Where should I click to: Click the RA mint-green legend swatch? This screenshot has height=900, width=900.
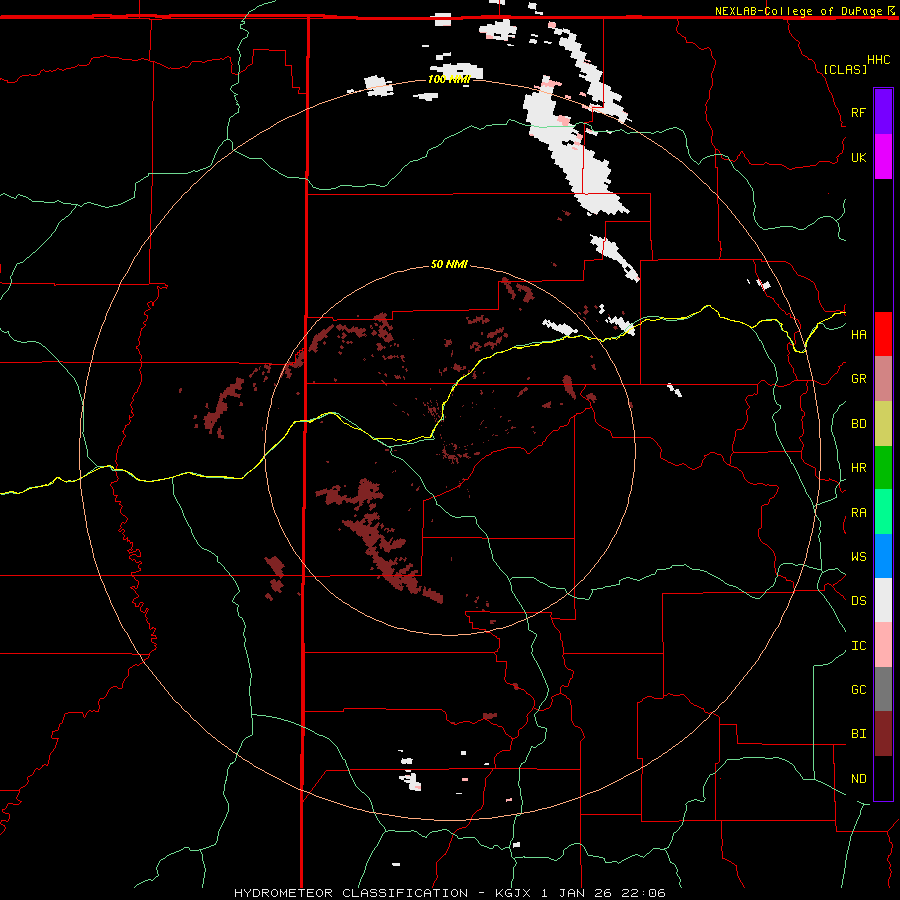click(883, 511)
